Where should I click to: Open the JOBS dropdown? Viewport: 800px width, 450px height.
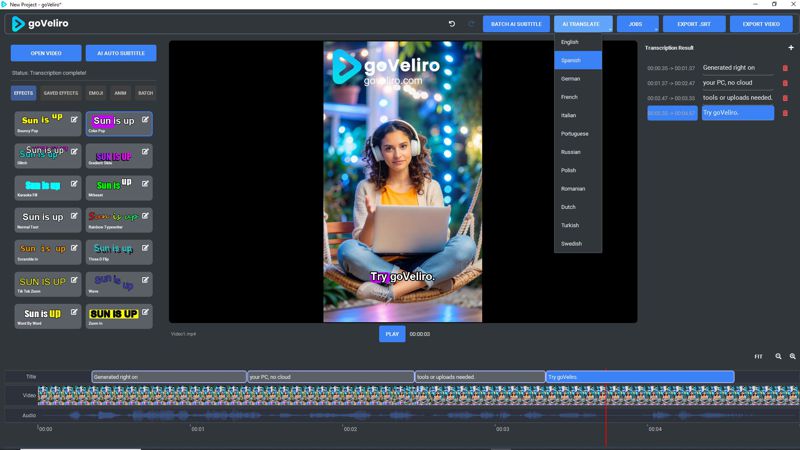click(637, 24)
